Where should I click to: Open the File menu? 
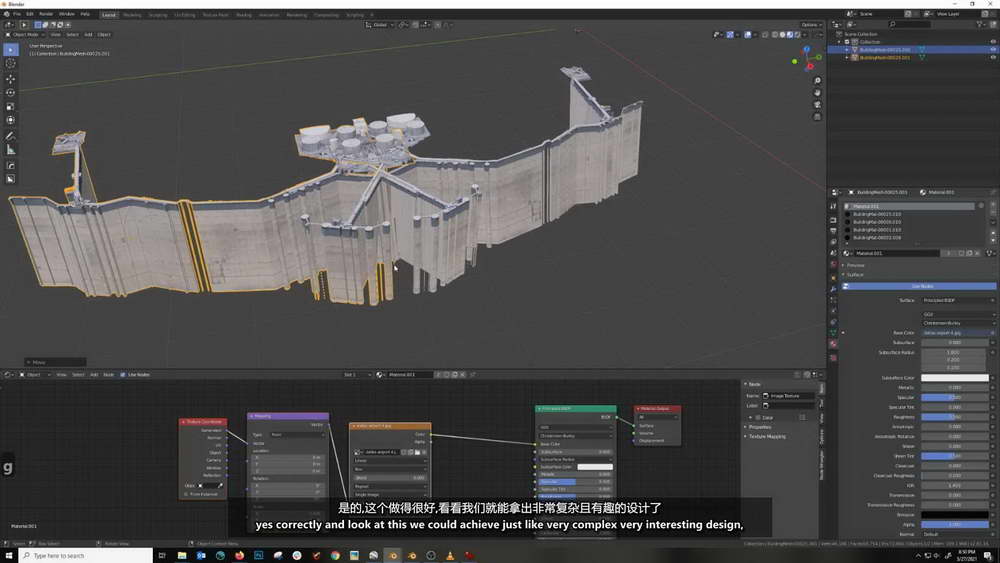17,14
